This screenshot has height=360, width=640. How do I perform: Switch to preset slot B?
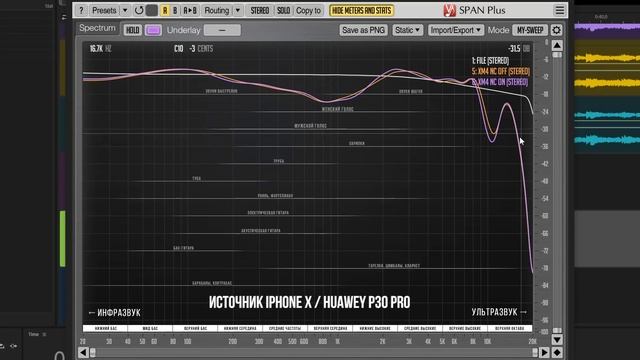(x=175, y=10)
